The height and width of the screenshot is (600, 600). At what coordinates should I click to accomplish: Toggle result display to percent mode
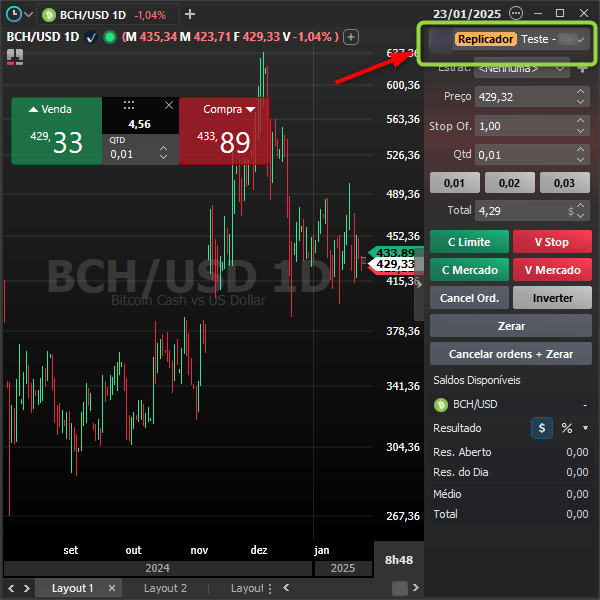pyautogui.click(x=567, y=428)
